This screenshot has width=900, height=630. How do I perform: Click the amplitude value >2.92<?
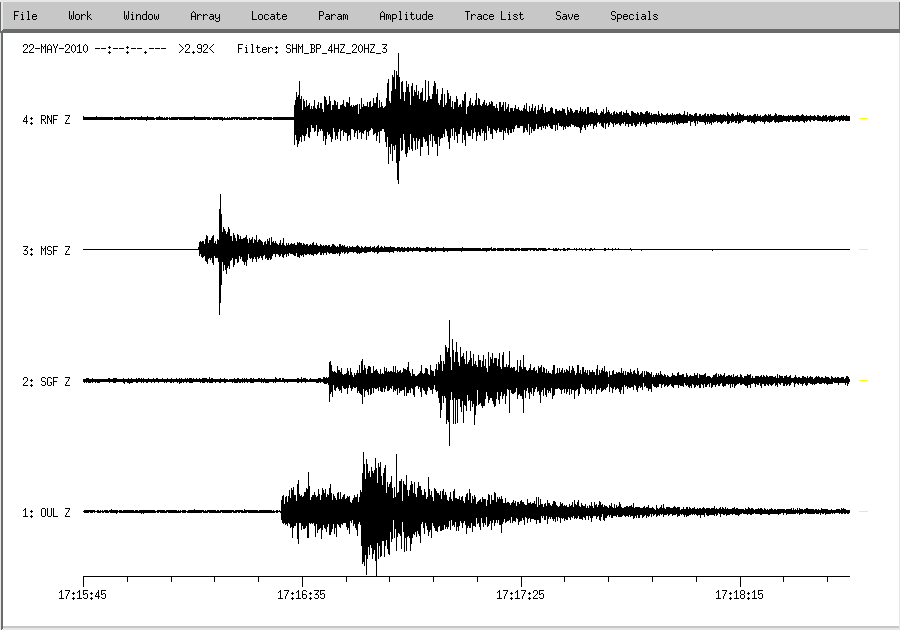coord(196,49)
